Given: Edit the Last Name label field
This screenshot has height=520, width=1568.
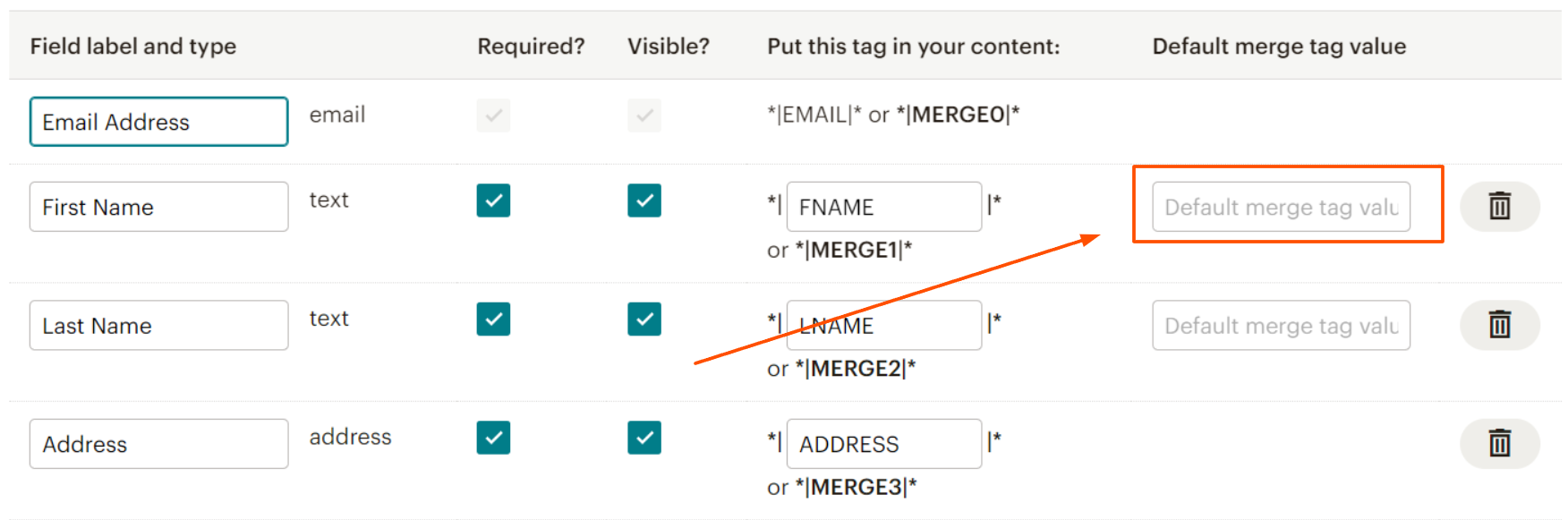Looking at the screenshot, I should (159, 325).
